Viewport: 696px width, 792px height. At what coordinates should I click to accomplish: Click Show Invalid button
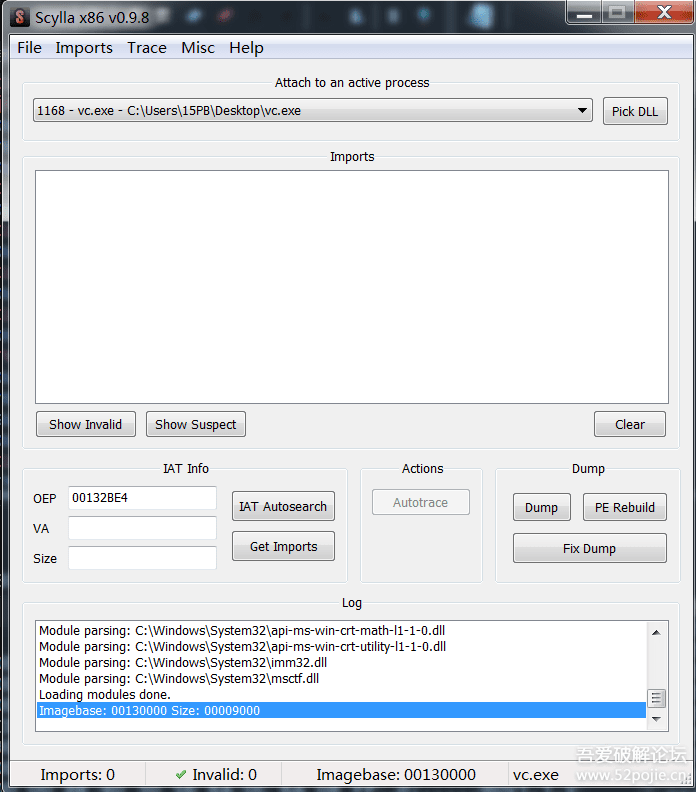(85, 424)
